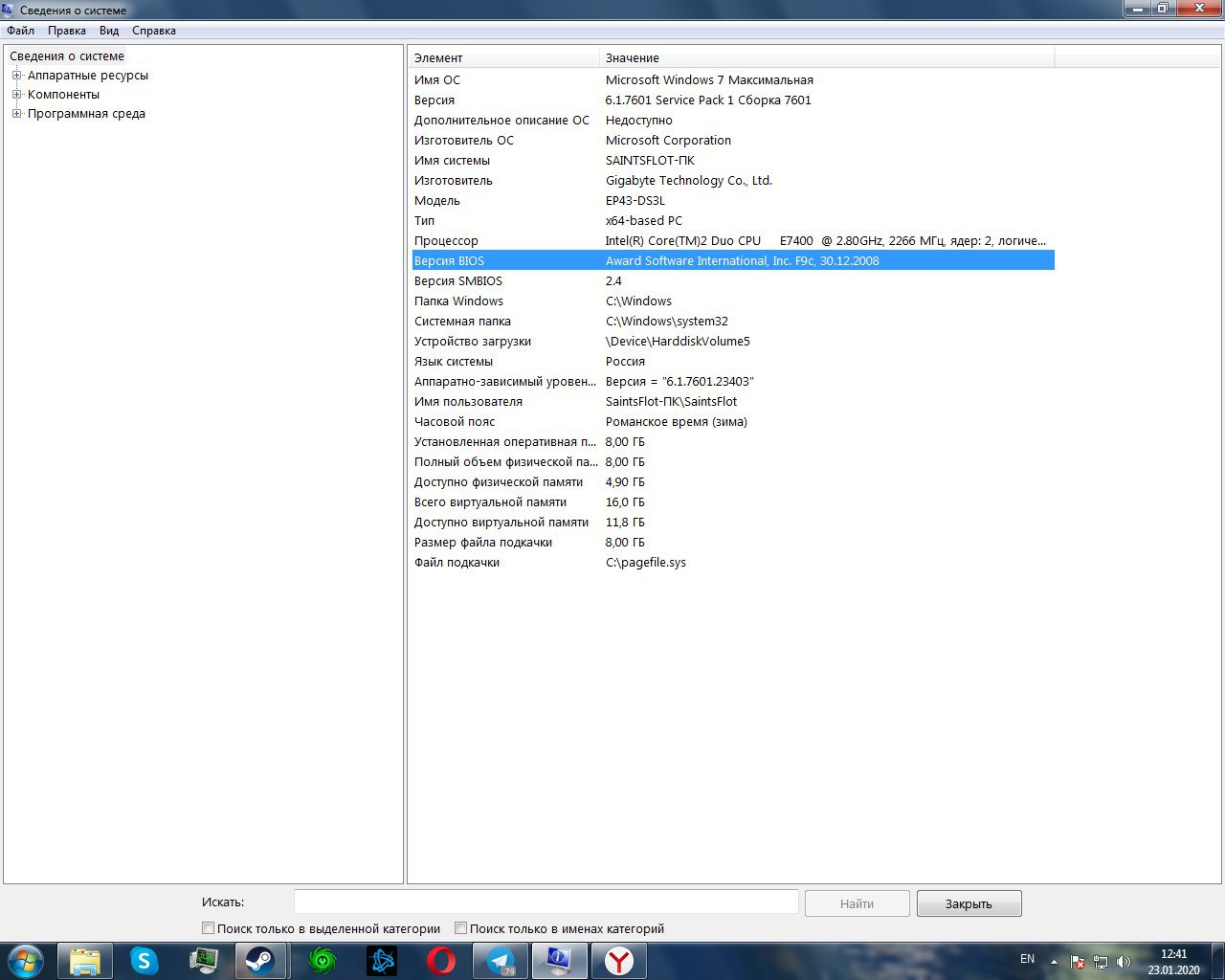Open the Файл menu
The width and height of the screenshot is (1225, 980).
pyautogui.click(x=20, y=31)
